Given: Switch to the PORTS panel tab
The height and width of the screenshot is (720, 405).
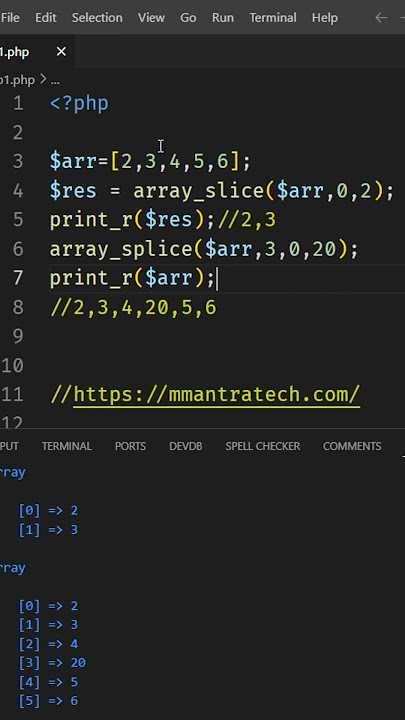Looking at the screenshot, I should 130,446.
